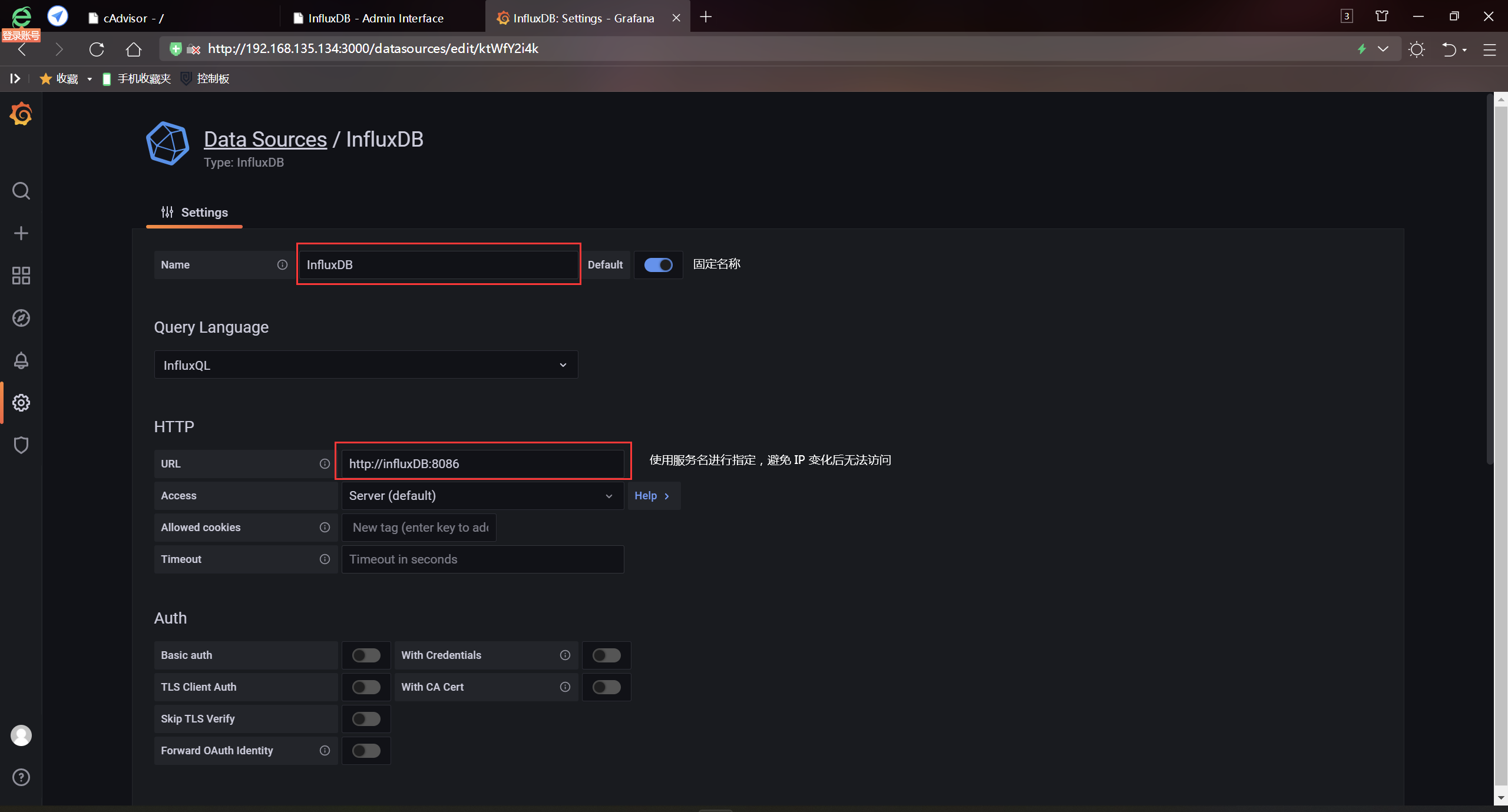Image resolution: width=1508 pixels, height=812 pixels.
Task: Open the Dashboards grid icon in sidebar
Action: 21,276
